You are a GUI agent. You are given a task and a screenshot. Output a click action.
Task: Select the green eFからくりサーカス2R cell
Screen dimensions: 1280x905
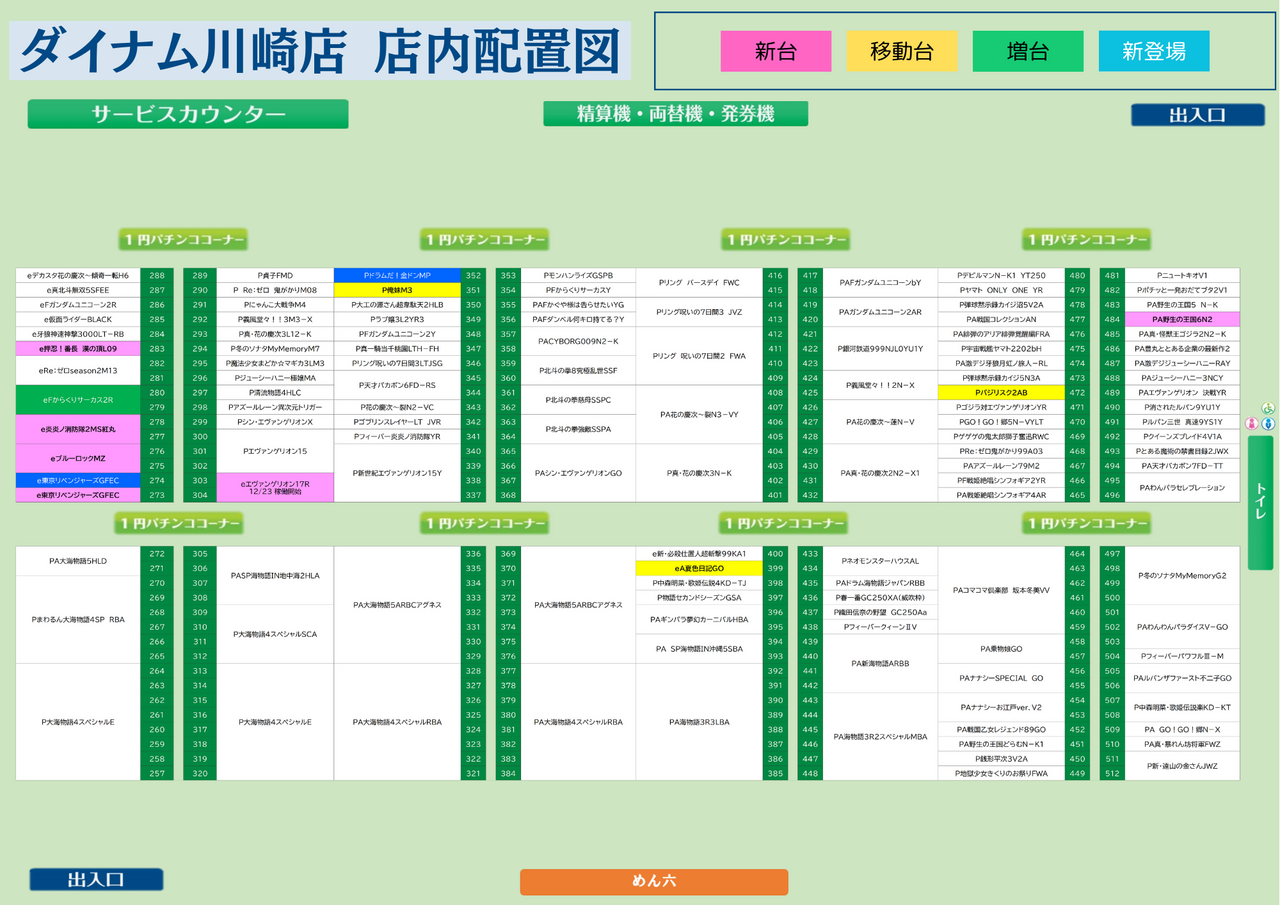point(79,400)
